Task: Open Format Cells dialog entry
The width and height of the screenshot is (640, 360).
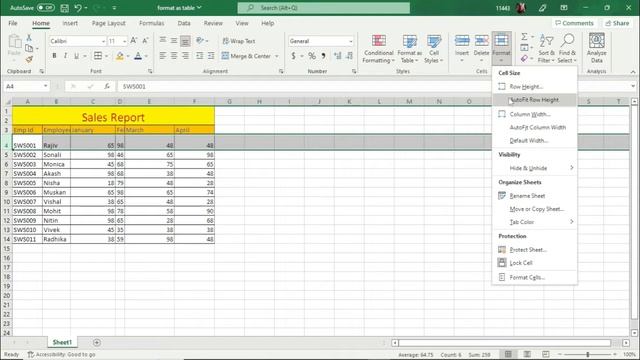Action: click(x=534, y=278)
